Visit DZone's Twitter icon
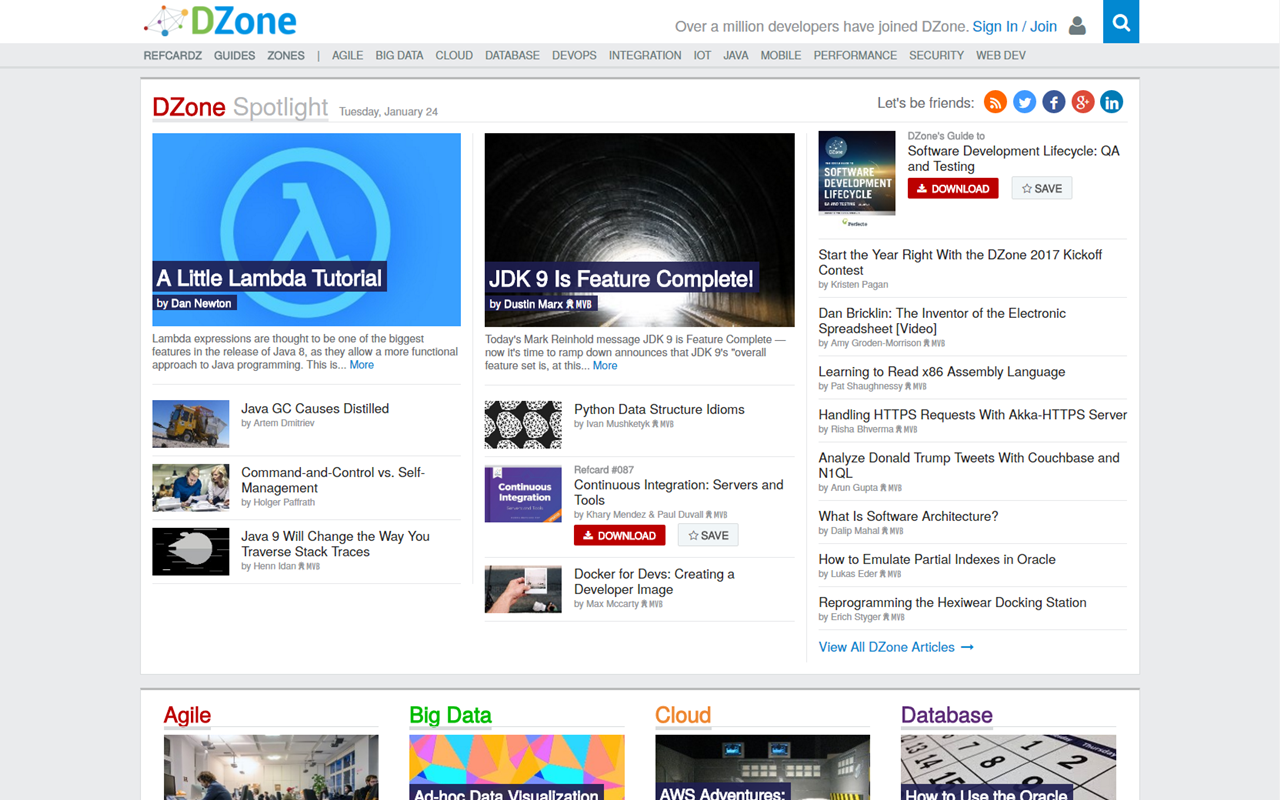Image resolution: width=1280 pixels, height=800 pixels. coord(1024,102)
